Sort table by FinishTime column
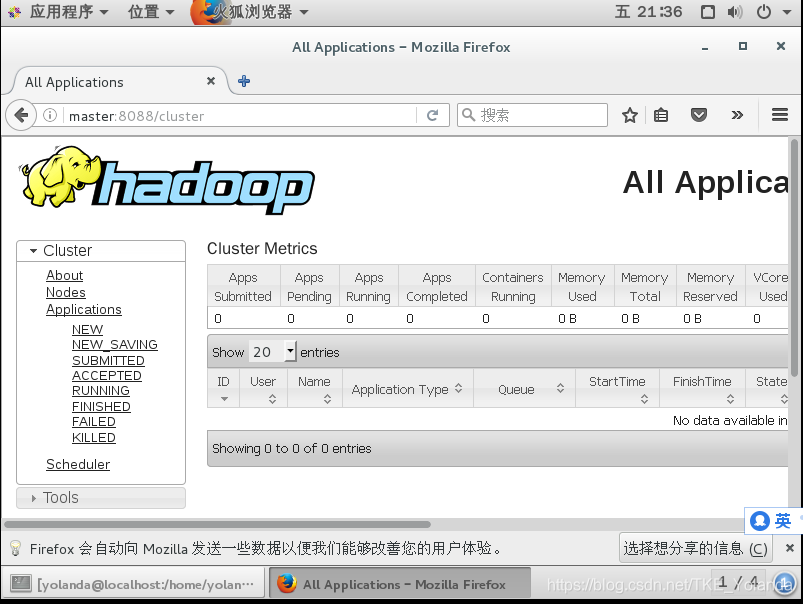 (x=730, y=399)
